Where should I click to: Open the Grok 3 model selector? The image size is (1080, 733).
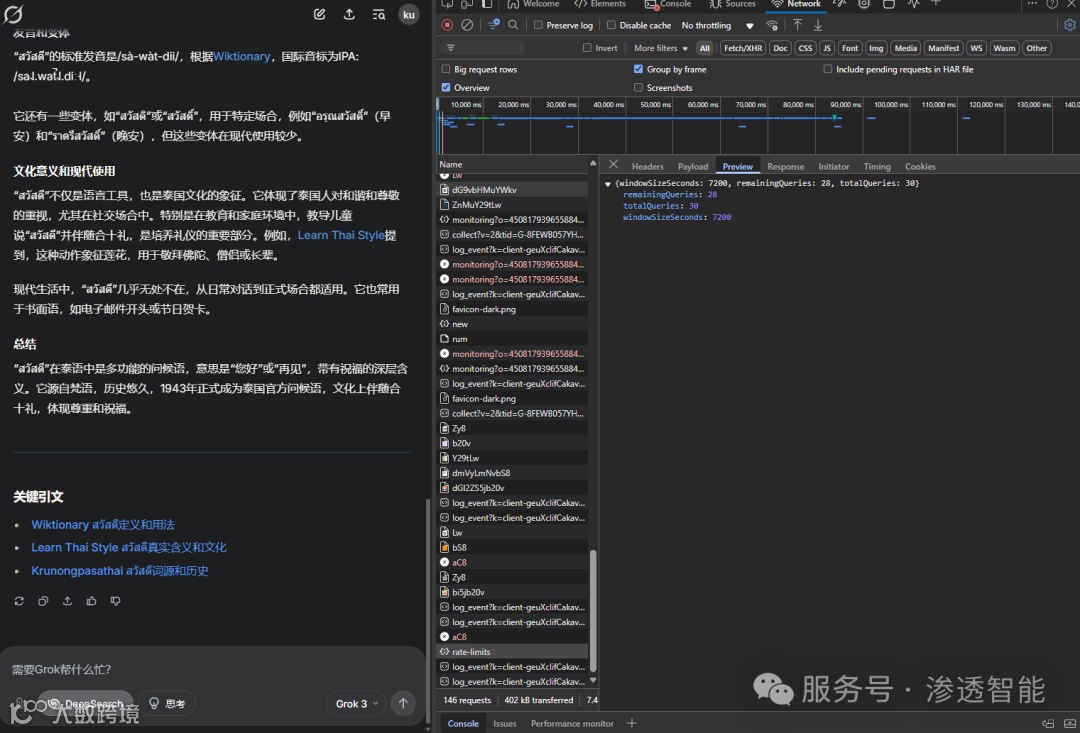click(357, 703)
